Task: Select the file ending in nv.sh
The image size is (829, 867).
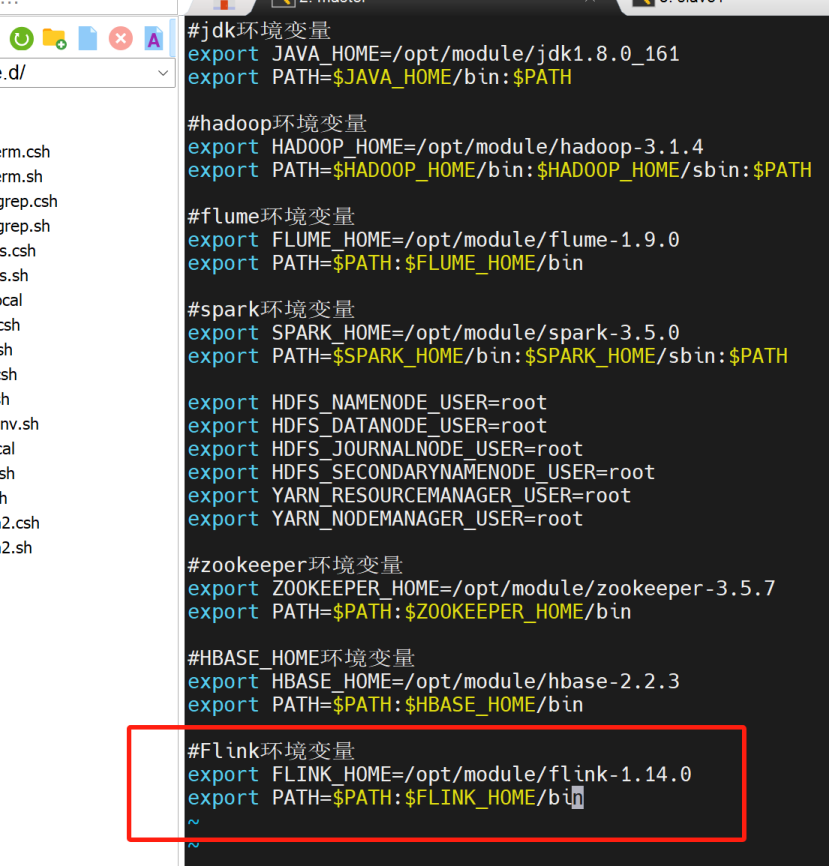Action: tap(19, 425)
